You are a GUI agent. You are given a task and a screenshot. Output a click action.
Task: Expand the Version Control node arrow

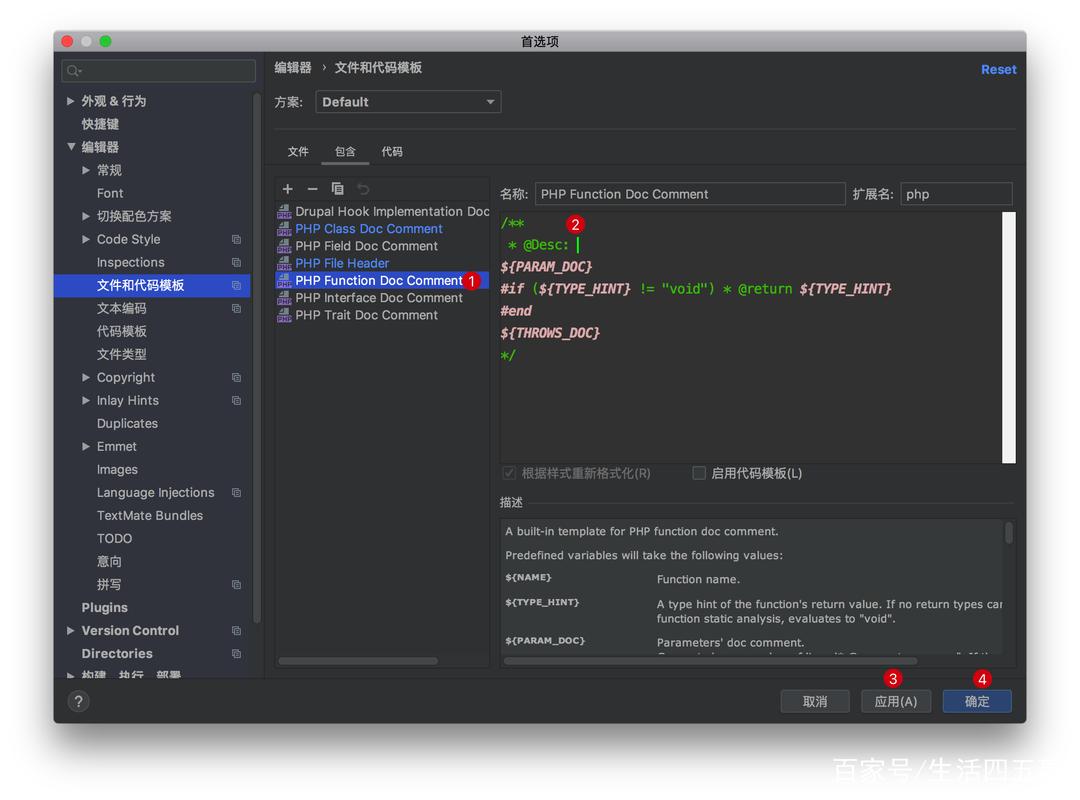point(70,630)
